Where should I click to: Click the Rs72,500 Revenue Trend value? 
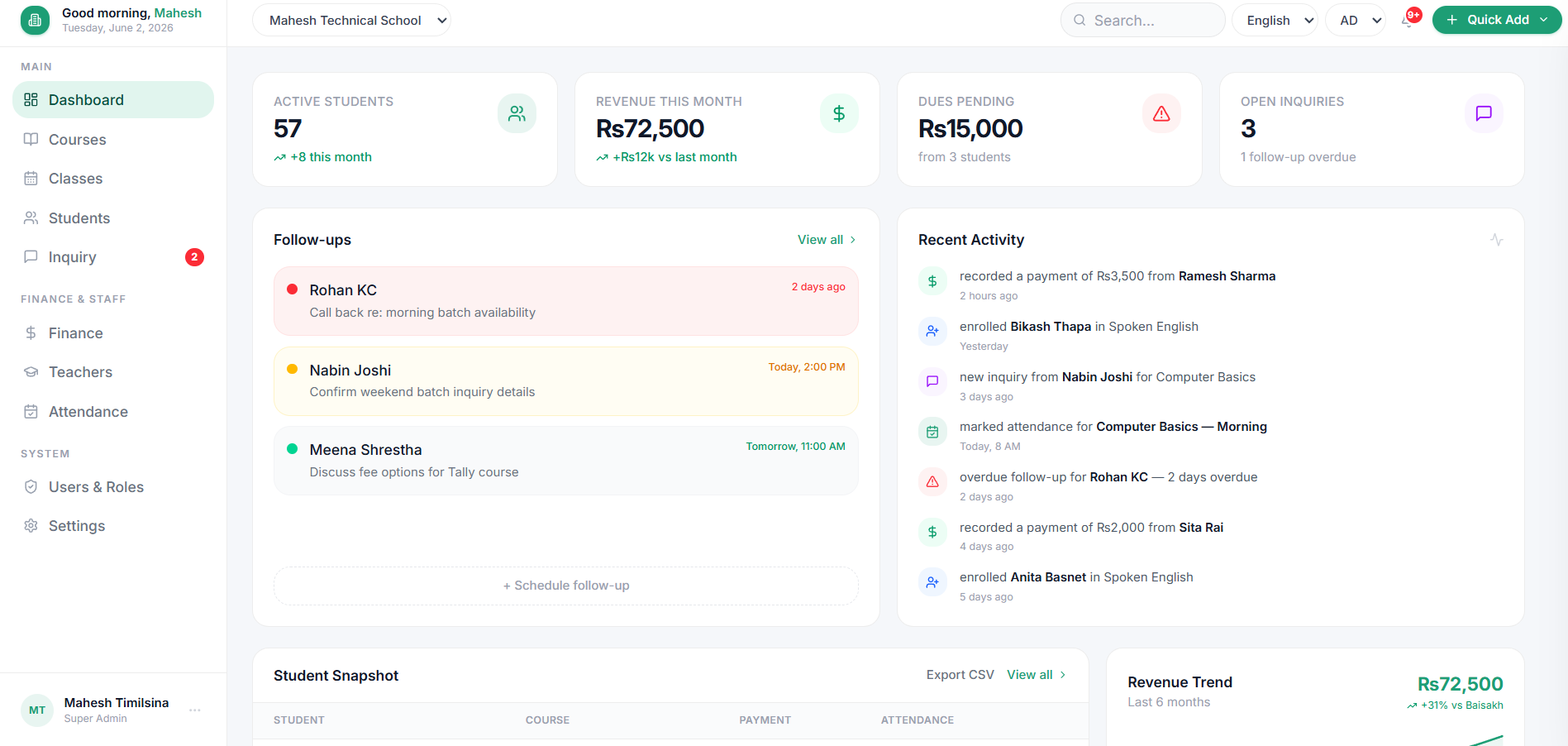pyautogui.click(x=1460, y=684)
